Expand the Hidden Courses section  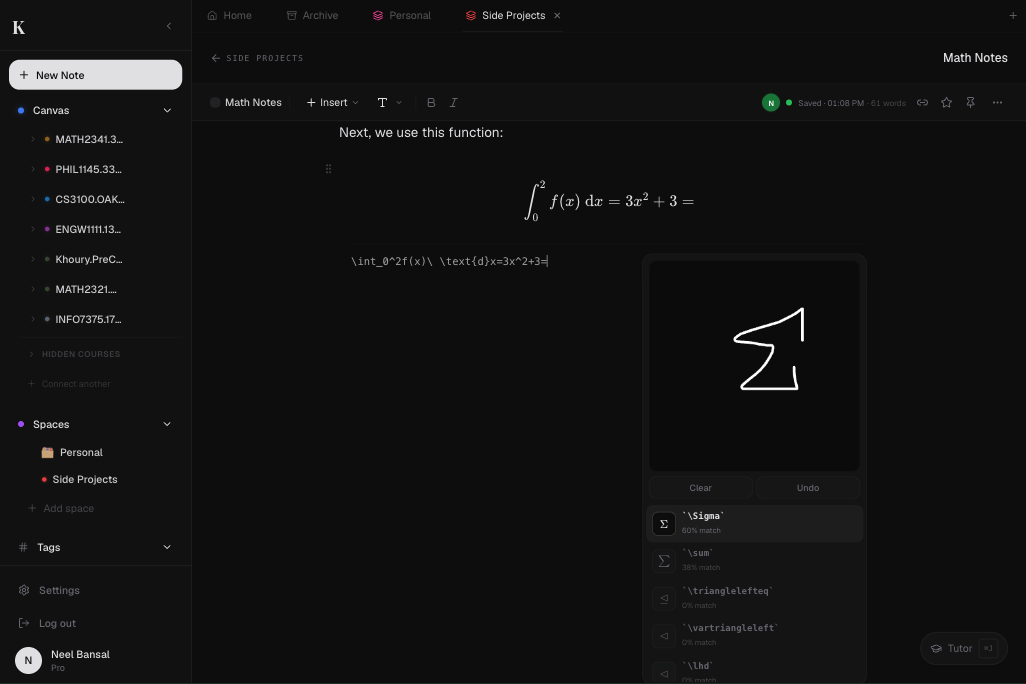(x=31, y=354)
